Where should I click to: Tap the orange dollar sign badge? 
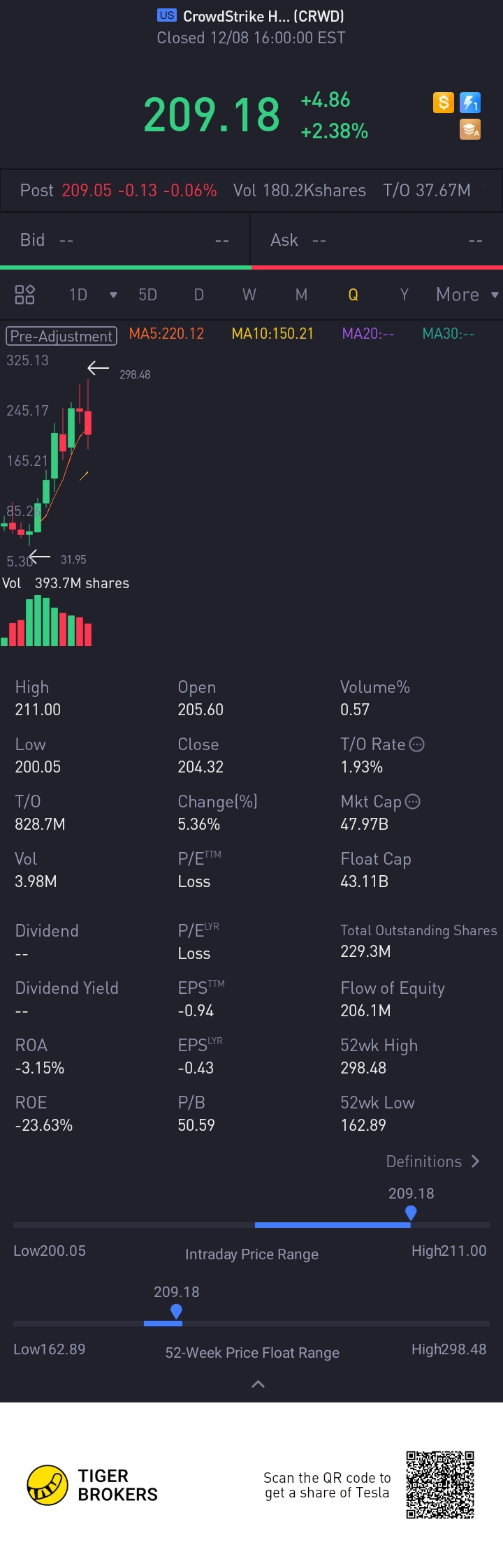click(444, 103)
